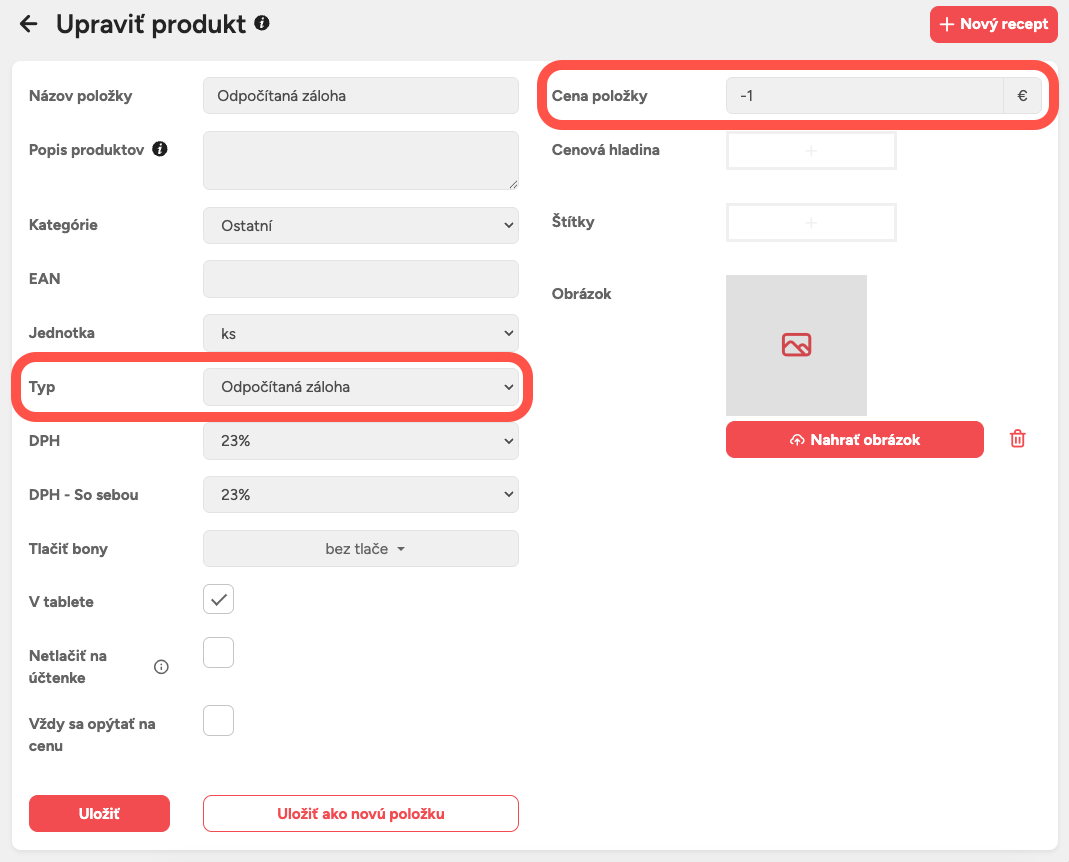This screenshot has width=1069, height=862.
Task: Open the Typ dropdown
Action: point(360,387)
